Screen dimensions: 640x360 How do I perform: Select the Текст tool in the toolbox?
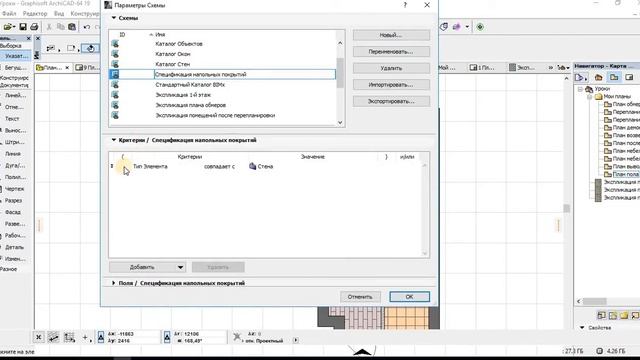tap(12, 119)
